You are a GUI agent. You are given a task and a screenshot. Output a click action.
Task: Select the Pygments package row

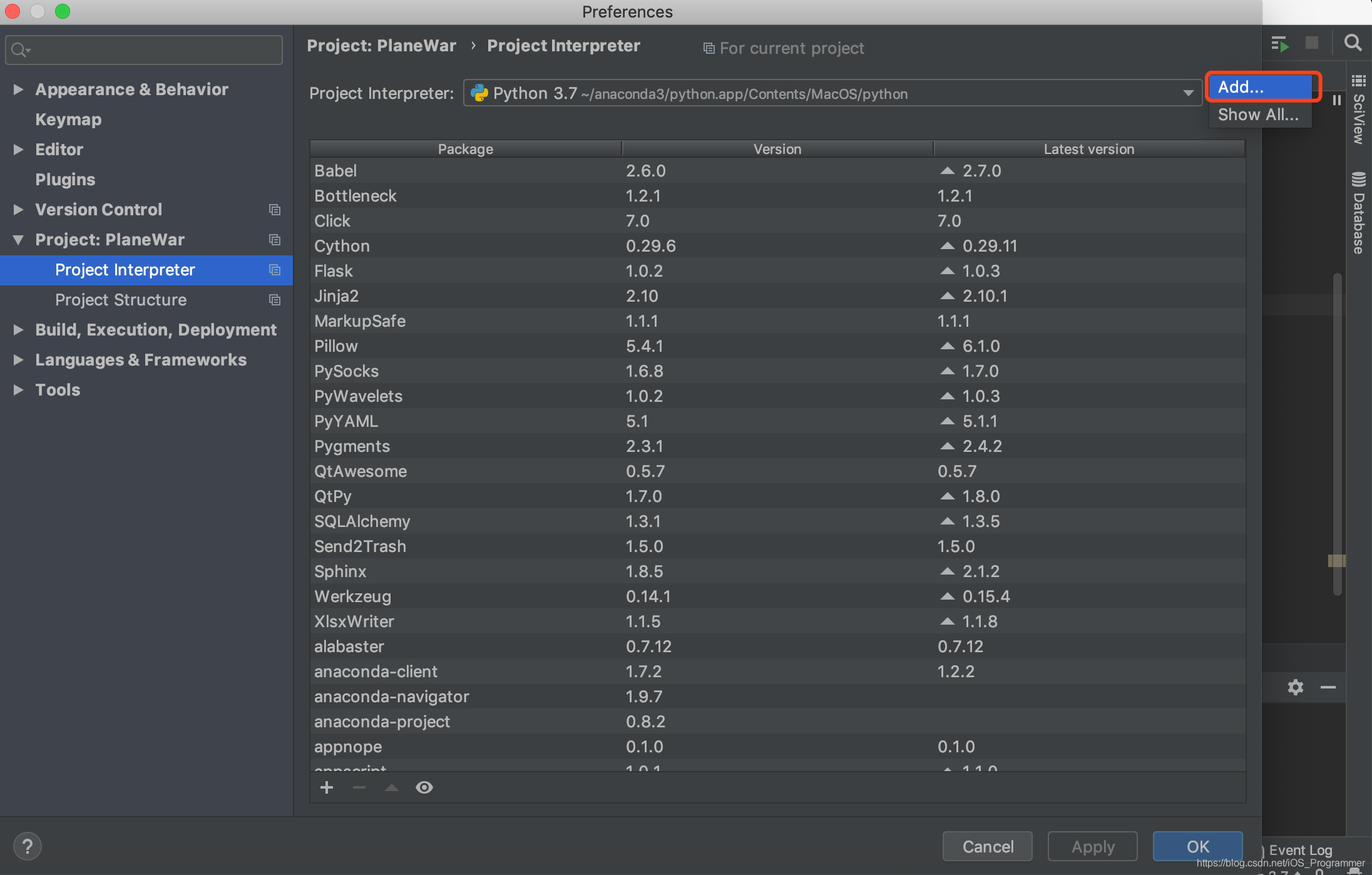point(777,446)
